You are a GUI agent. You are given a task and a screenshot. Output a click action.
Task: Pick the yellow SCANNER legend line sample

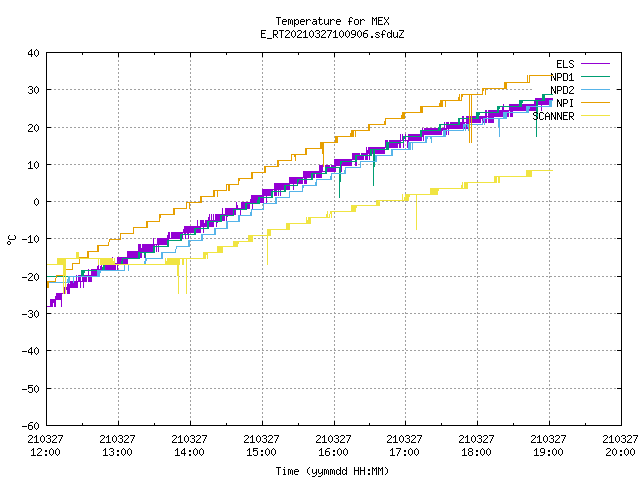596,116
